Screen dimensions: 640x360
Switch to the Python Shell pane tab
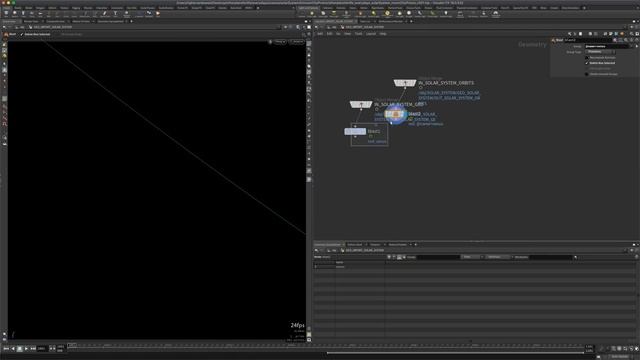[355, 244]
